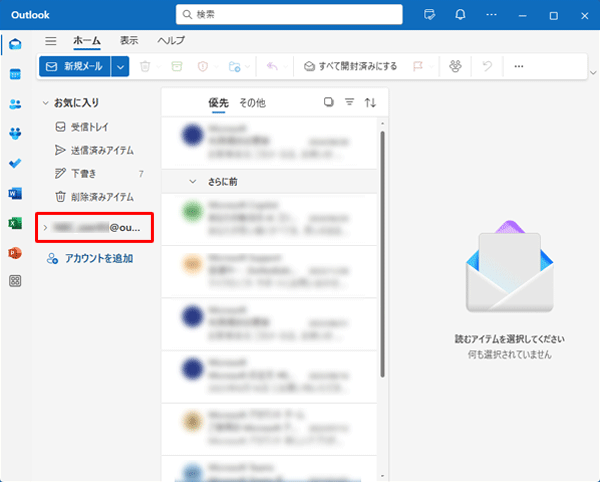Open the dropdown arrow beside Move to
The image size is (600, 482).
(x=248, y=67)
